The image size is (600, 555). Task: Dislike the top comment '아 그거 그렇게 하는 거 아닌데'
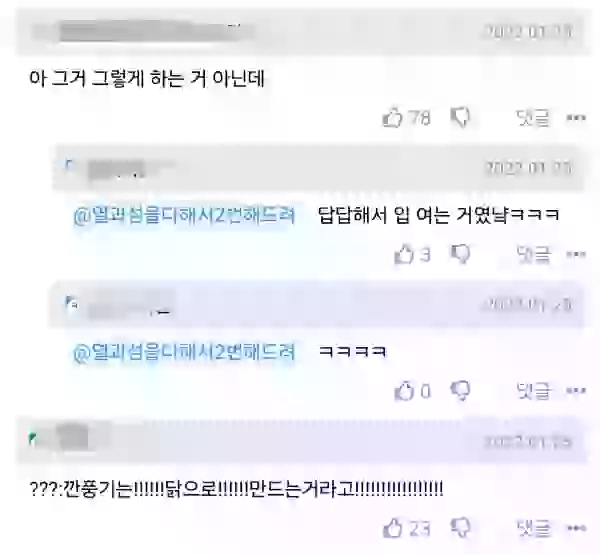(460, 118)
